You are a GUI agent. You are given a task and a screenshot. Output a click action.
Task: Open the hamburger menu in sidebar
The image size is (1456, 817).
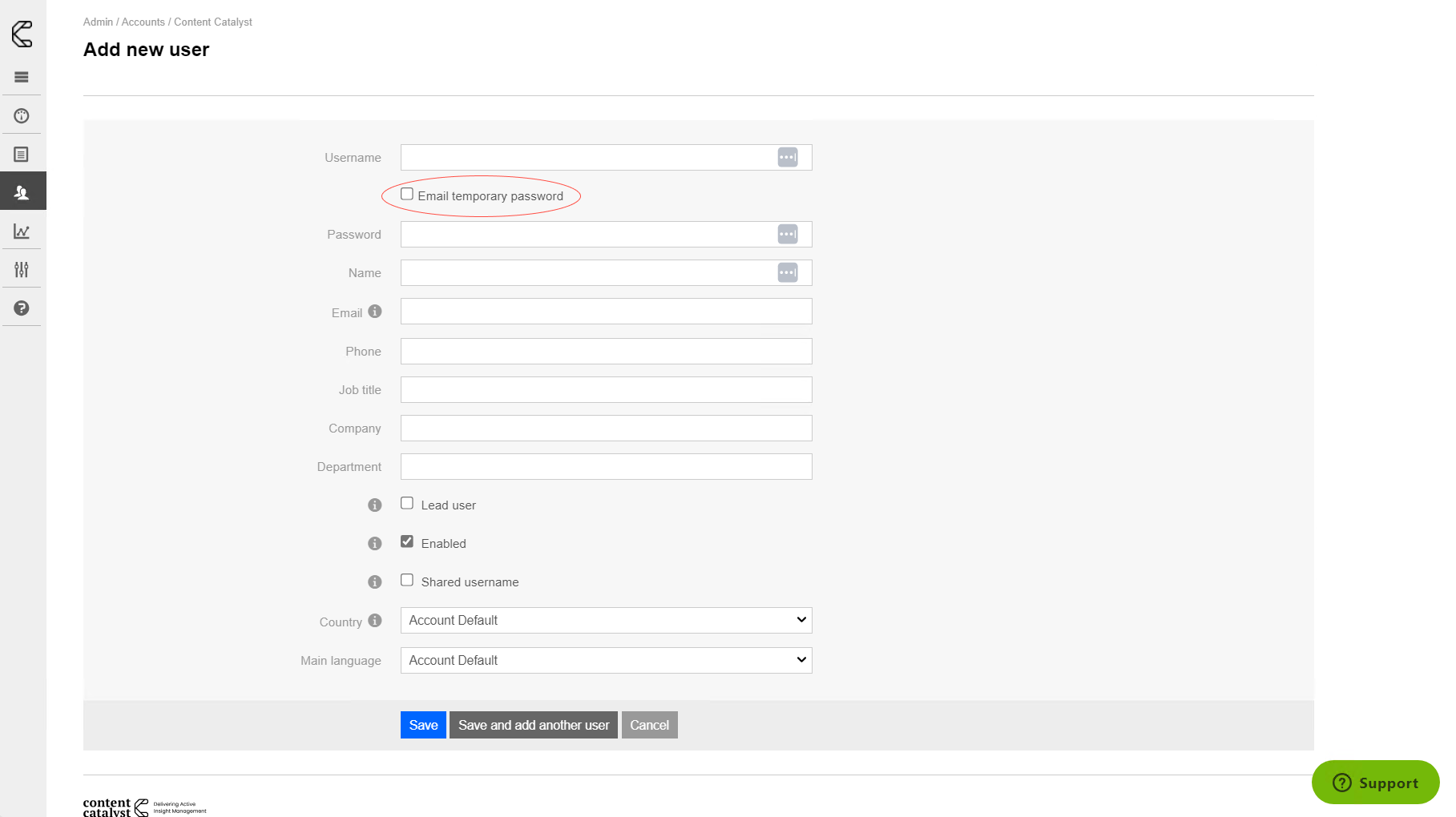22,77
